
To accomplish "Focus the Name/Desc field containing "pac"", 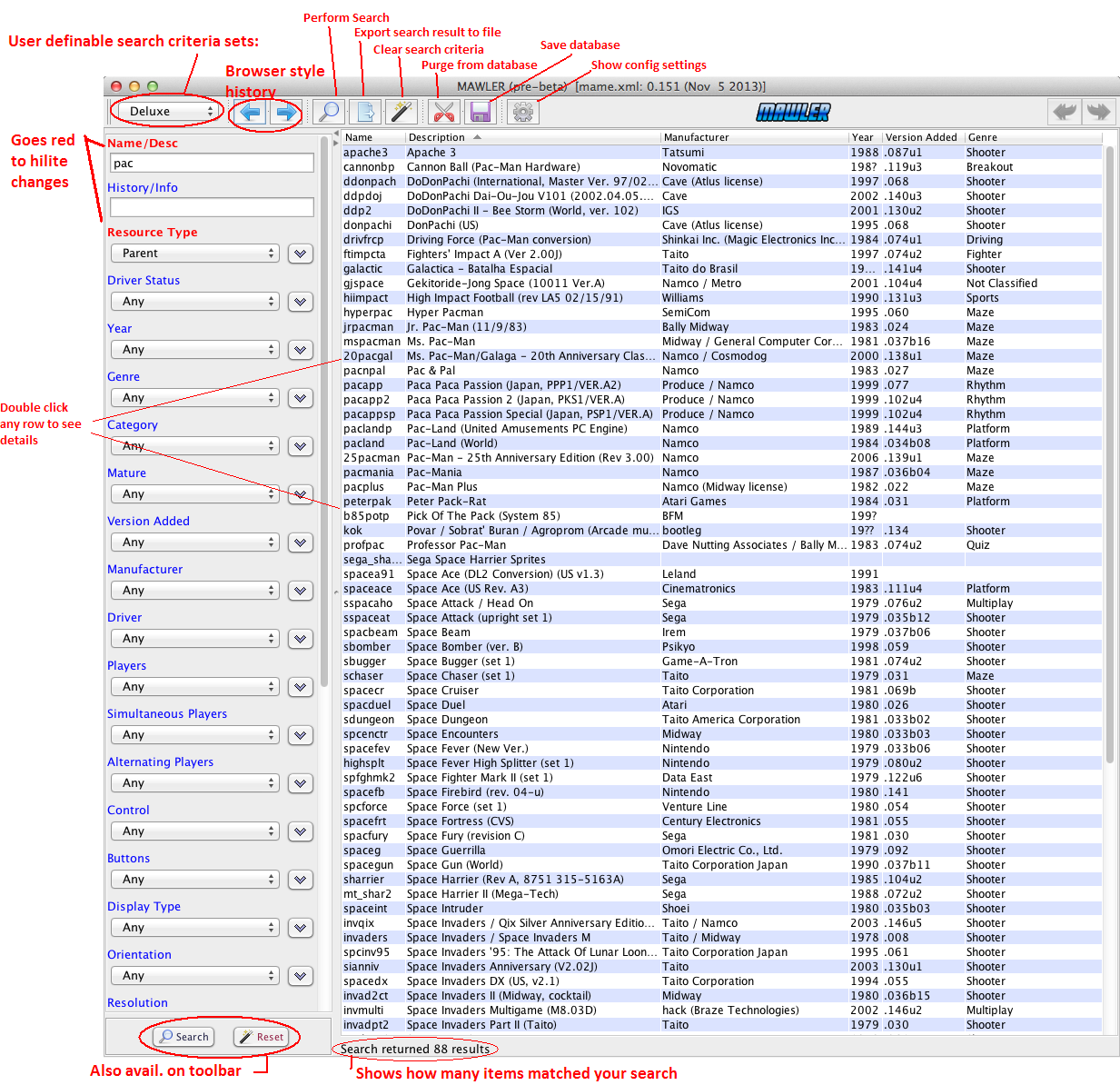I will [212, 164].
